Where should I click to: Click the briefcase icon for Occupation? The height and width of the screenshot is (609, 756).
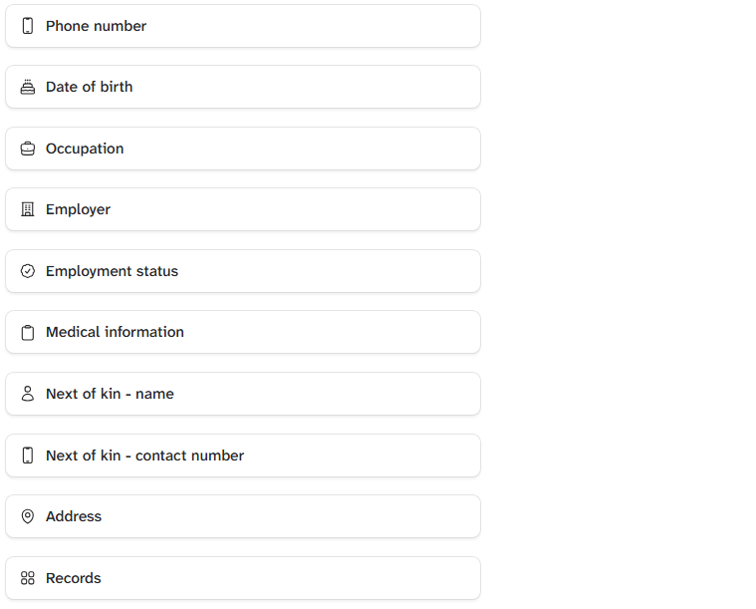coord(28,149)
